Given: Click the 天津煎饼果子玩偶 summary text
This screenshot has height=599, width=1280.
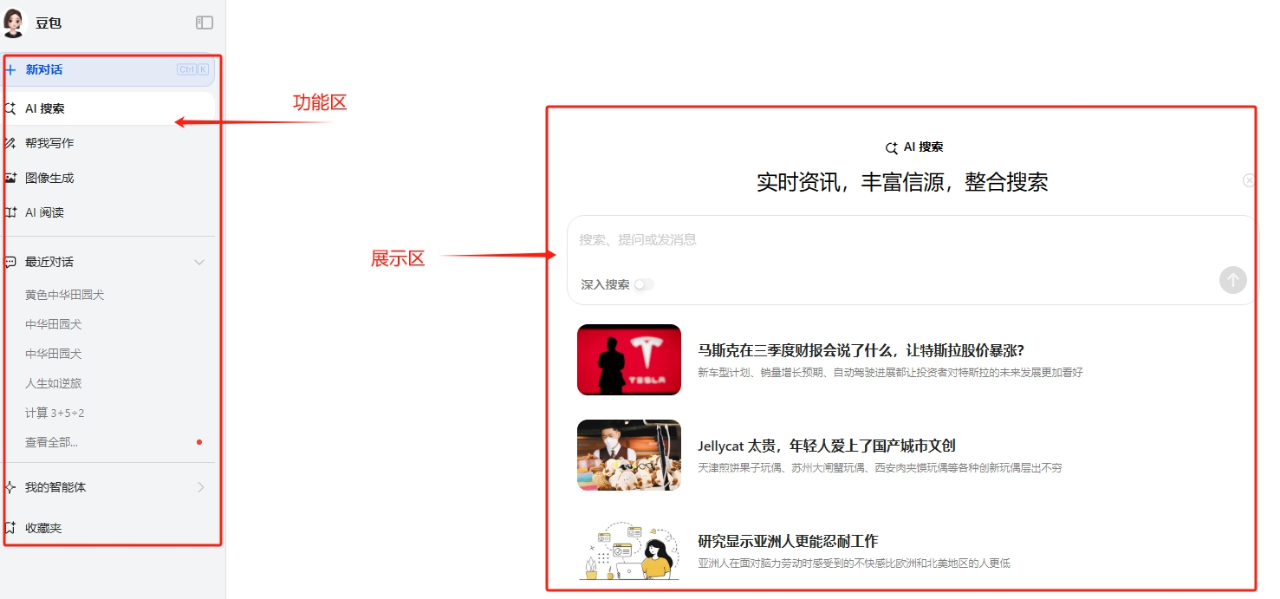Looking at the screenshot, I should tap(880, 468).
